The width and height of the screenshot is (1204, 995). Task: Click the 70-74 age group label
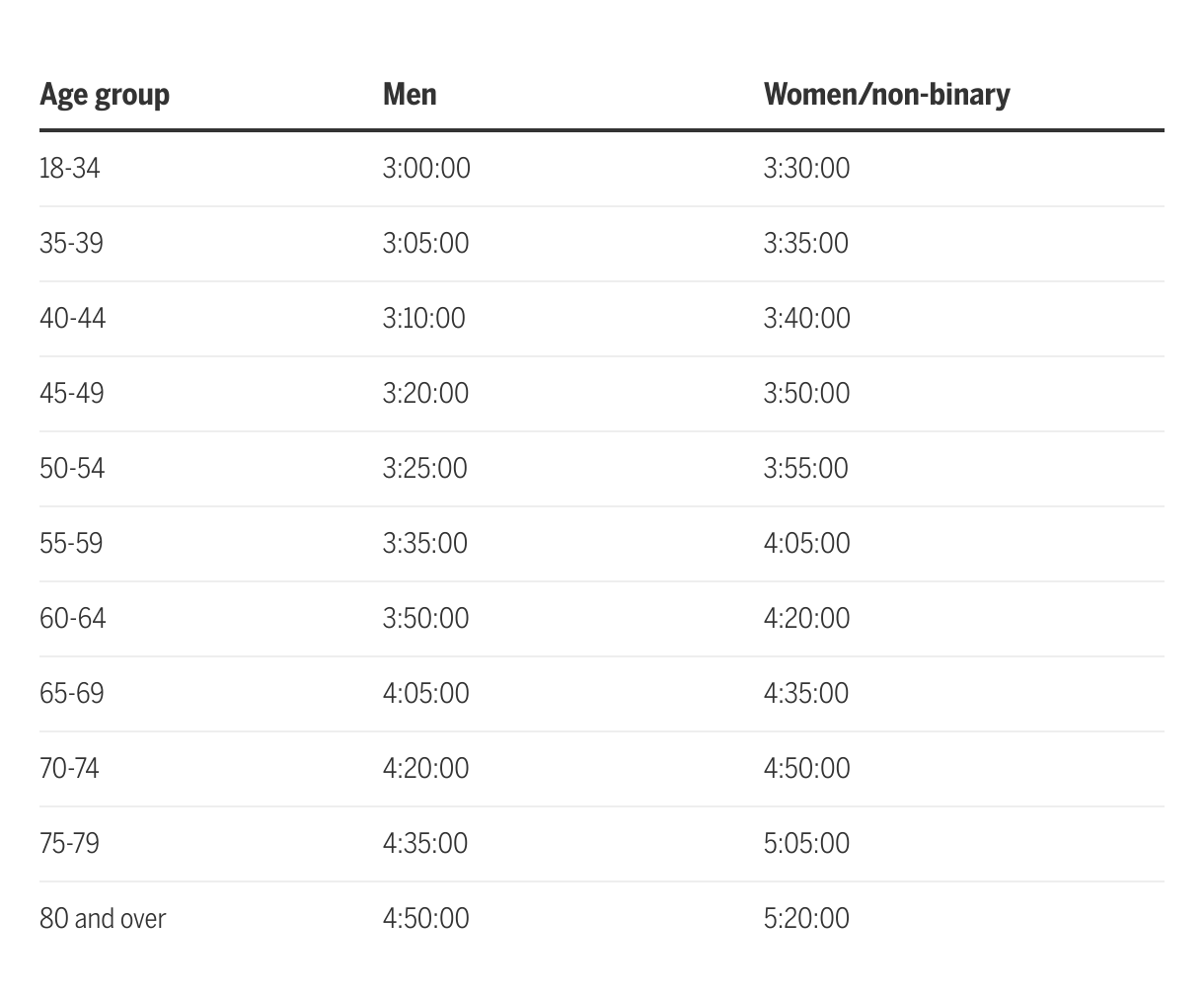(69, 769)
